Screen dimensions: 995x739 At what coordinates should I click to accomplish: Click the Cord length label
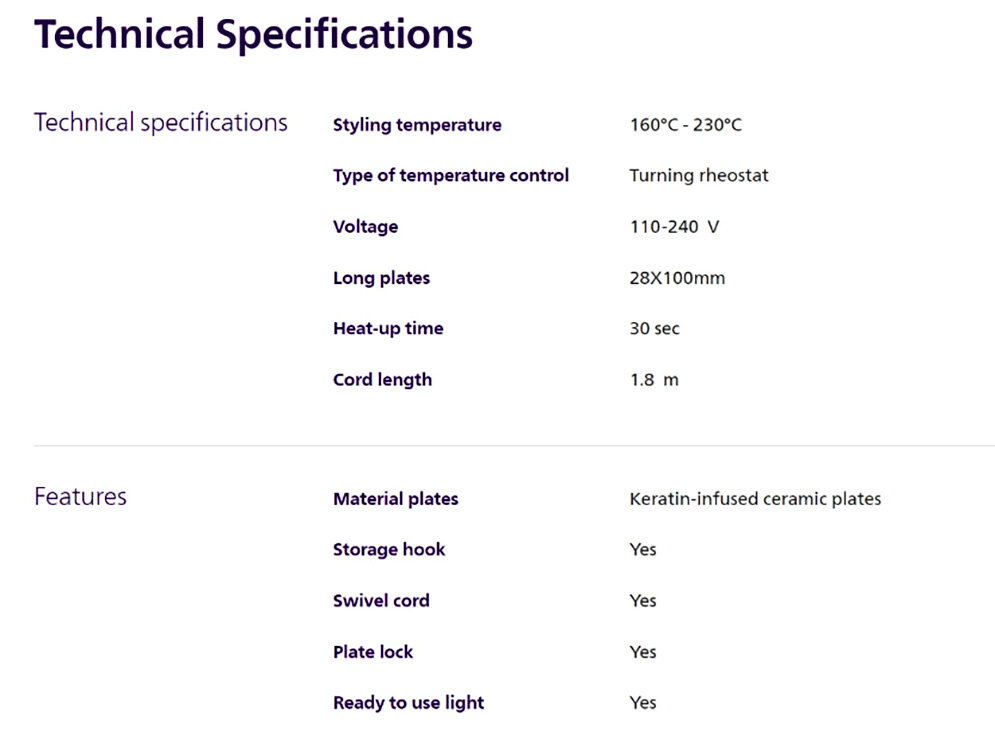pos(382,380)
